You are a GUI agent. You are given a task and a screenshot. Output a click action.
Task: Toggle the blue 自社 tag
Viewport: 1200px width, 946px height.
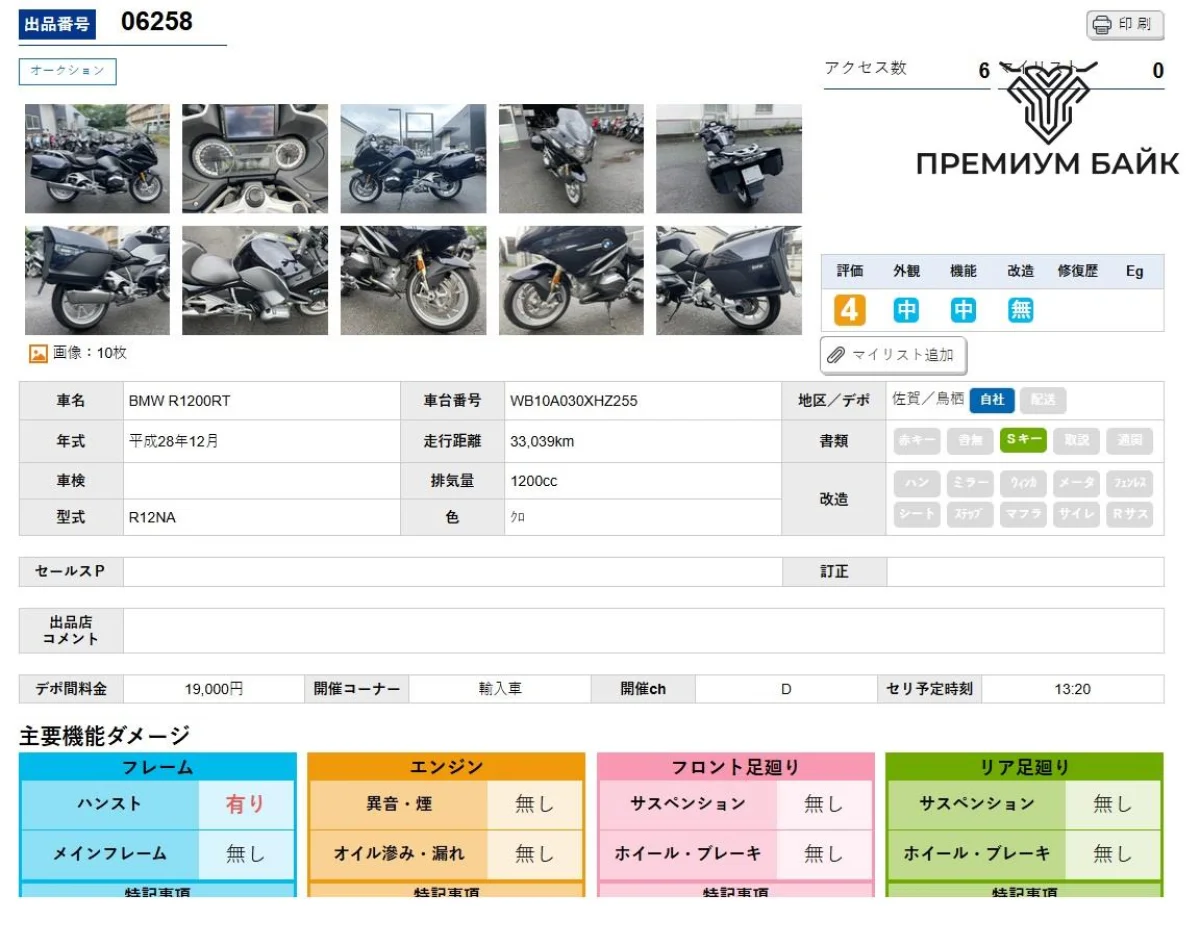(991, 400)
